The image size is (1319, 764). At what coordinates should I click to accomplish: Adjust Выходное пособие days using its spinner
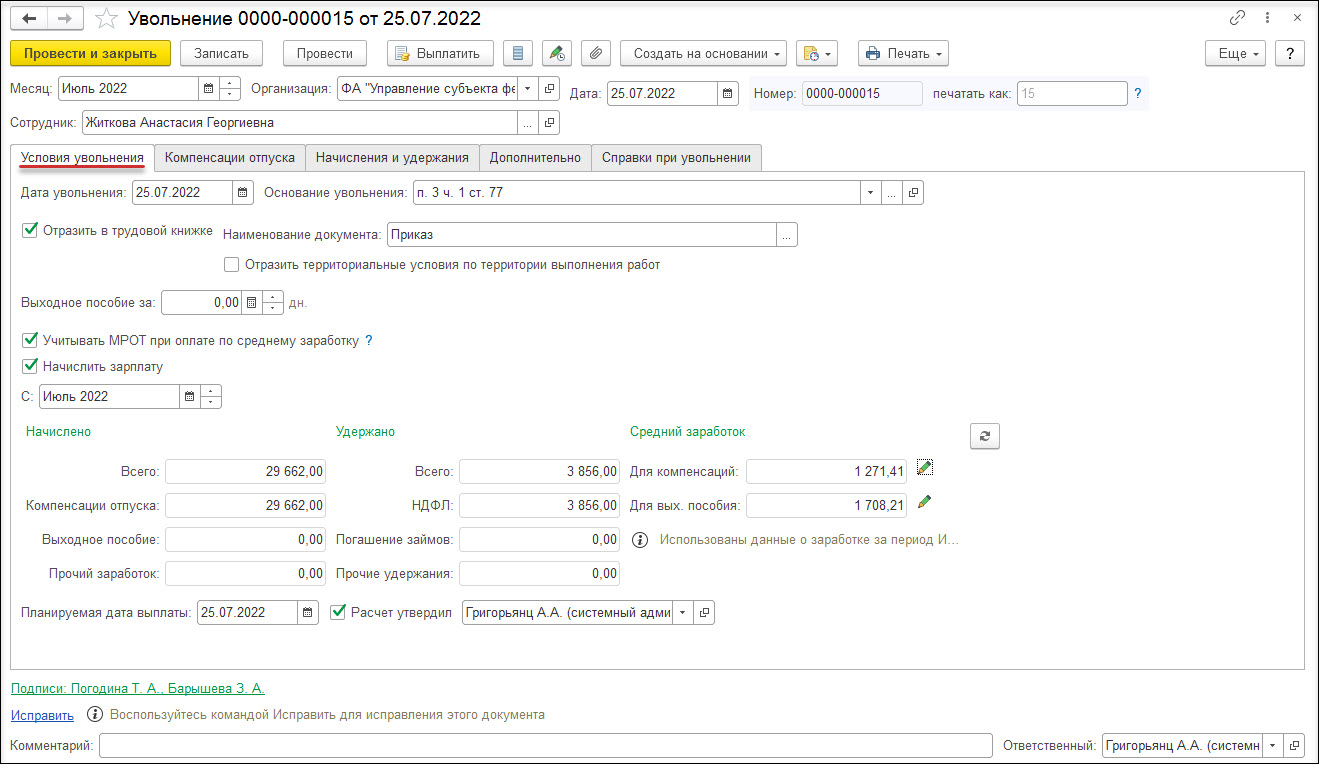pos(273,302)
